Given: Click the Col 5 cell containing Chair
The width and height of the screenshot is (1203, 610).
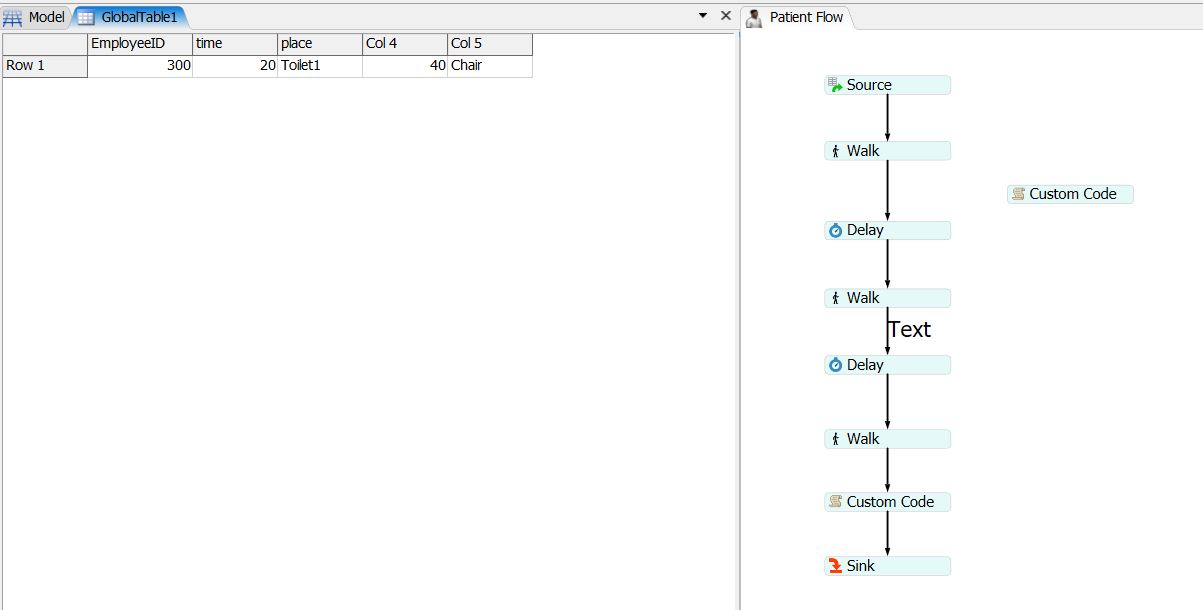Looking at the screenshot, I should (x=489, y=66).
